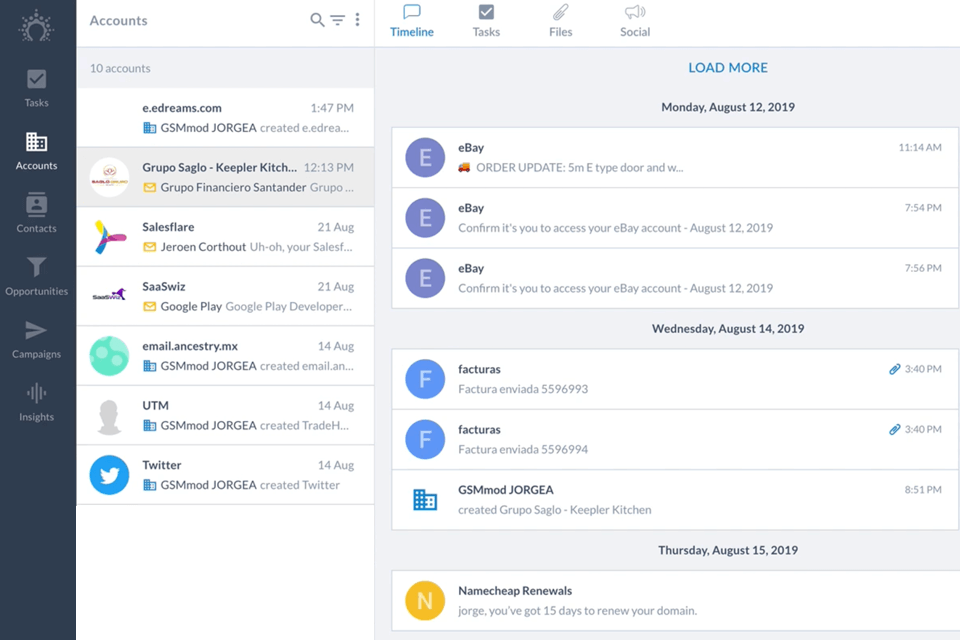Click the building icon in e.edreams.com row
Screen dimensions: 960x640
point(149,128)
